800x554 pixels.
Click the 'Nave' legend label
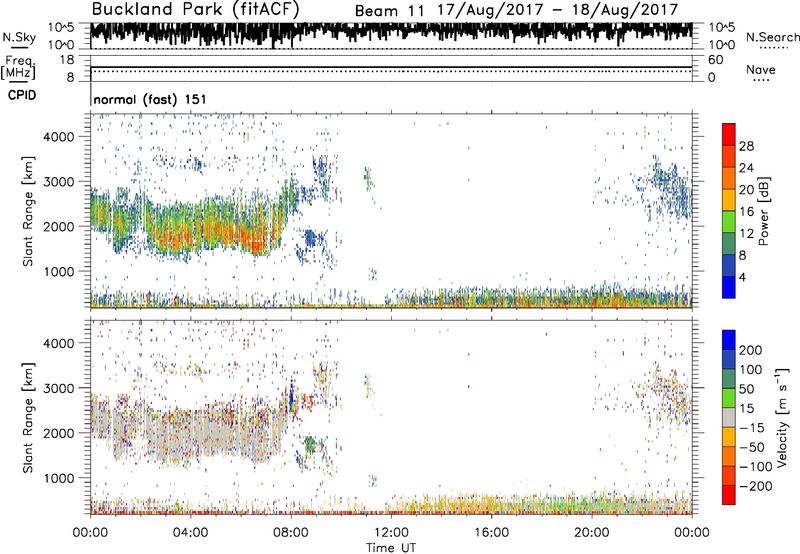point(761,69)
